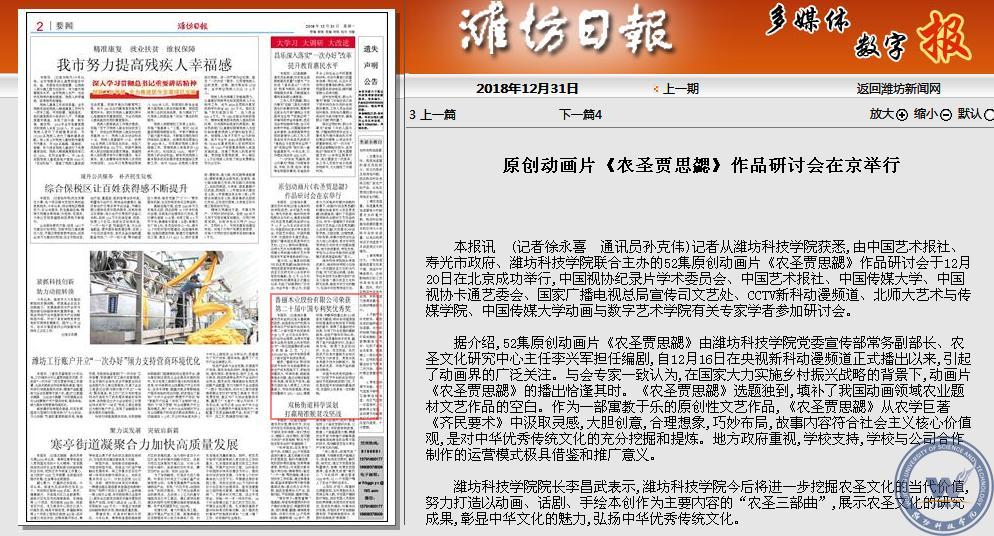Go to the previous issue via 上一期
994x536 pixels.
681,89
